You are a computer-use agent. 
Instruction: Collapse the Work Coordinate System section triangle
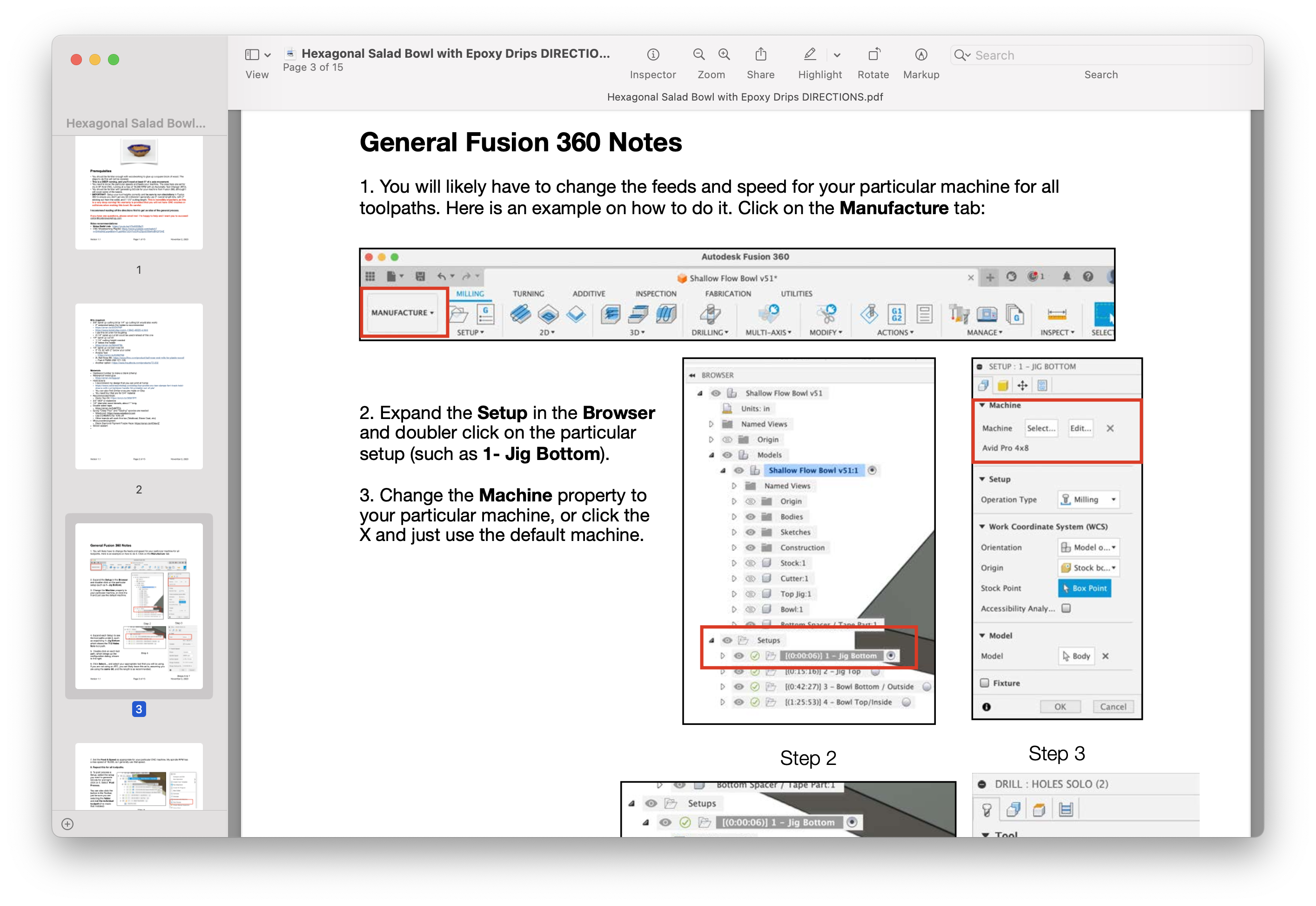tap(982, 527)
